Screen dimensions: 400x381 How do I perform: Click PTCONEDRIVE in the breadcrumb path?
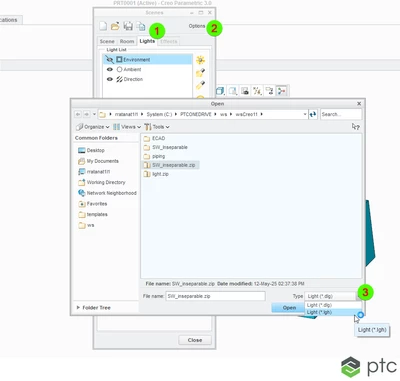(x=196, y=114)
